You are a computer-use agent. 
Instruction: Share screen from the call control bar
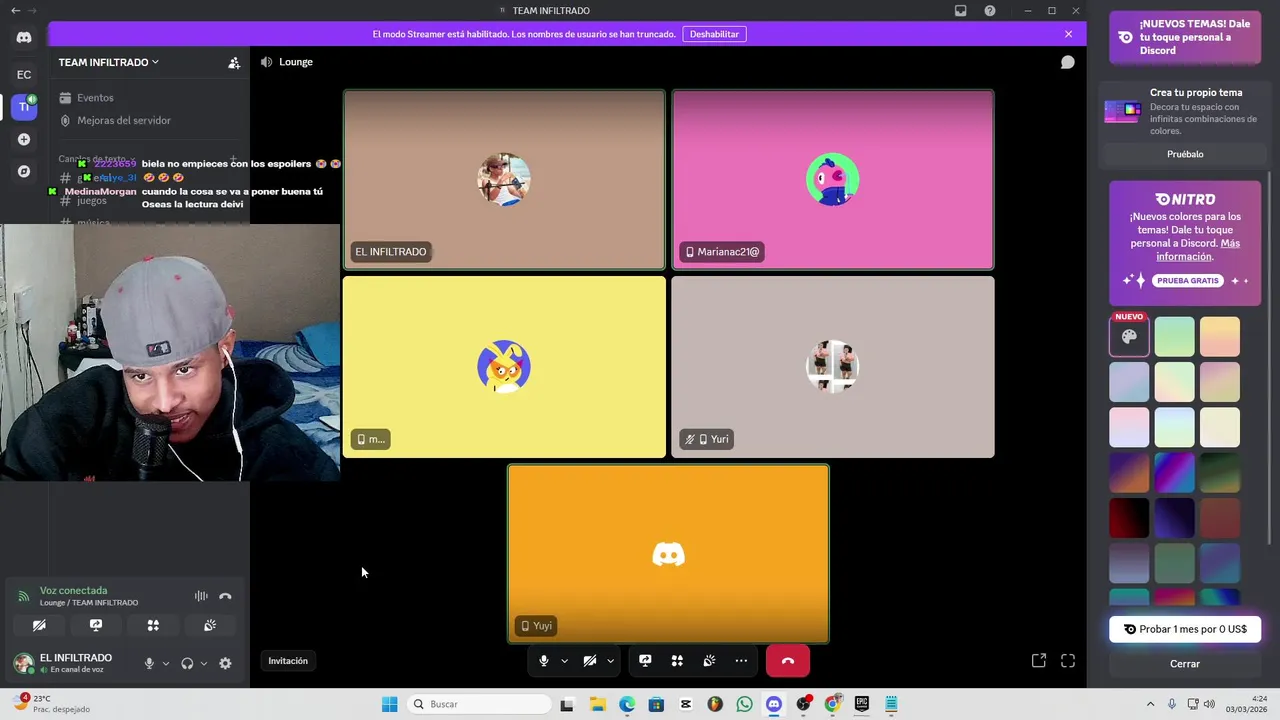pos(645,661)
